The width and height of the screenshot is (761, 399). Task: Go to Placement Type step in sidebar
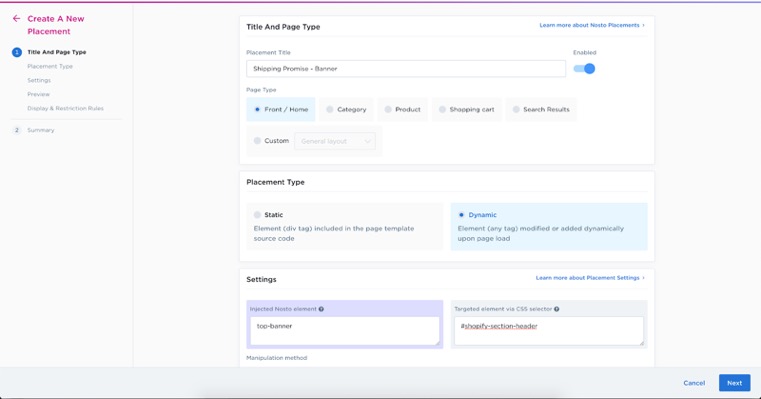[x=50, y=66]
